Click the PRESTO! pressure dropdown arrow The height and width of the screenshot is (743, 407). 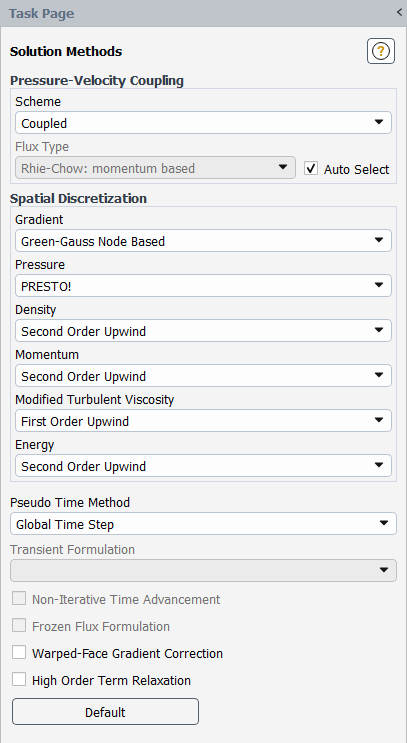click(379, 285)
